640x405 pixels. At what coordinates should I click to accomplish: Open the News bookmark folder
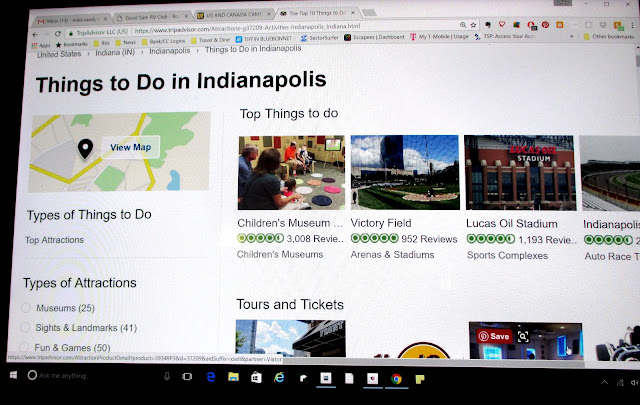click(125, 42)
